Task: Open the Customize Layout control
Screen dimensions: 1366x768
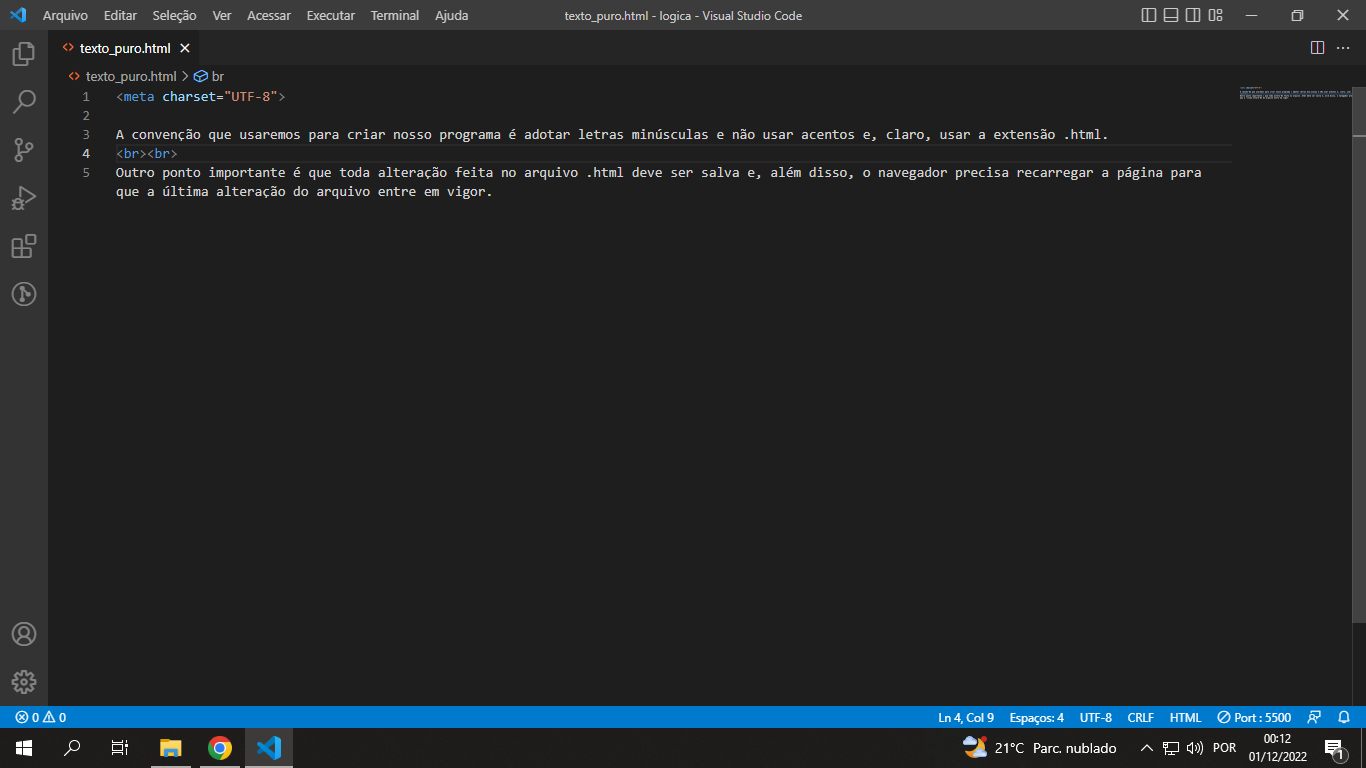Action: coord(1215,15)
